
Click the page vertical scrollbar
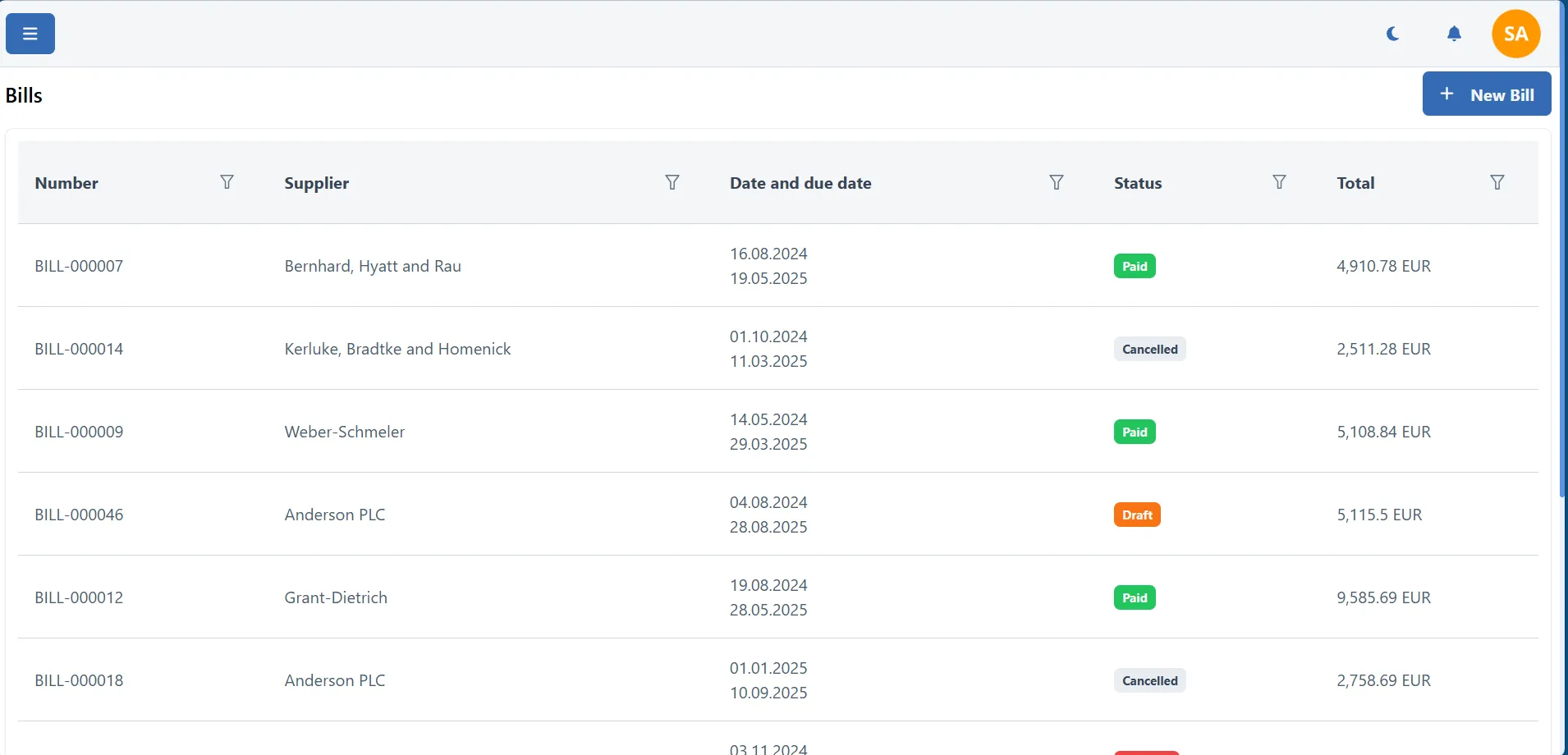(1562, 246)
